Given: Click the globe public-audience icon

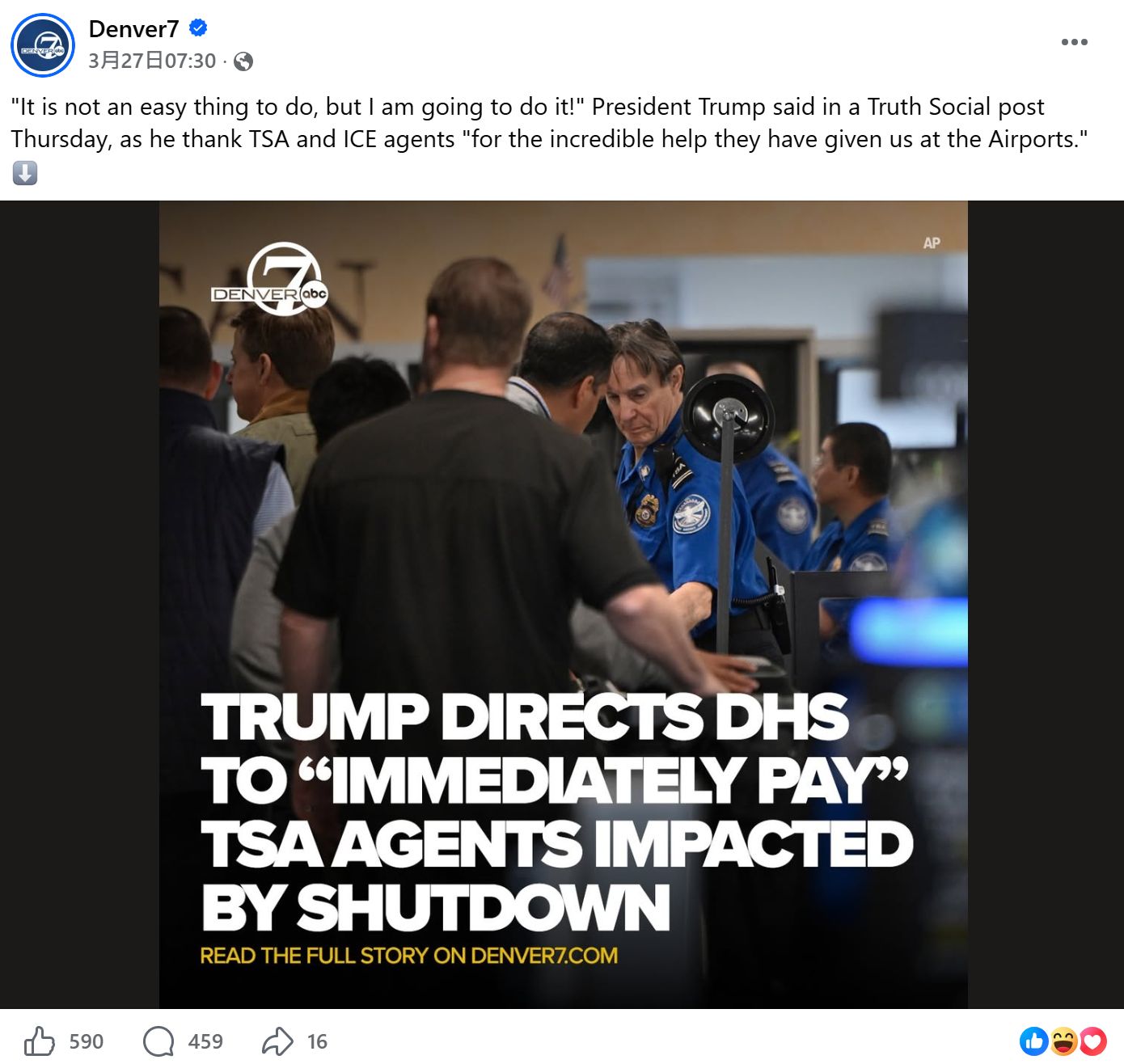Looking at the screenshot, I should tap(243, 61).
